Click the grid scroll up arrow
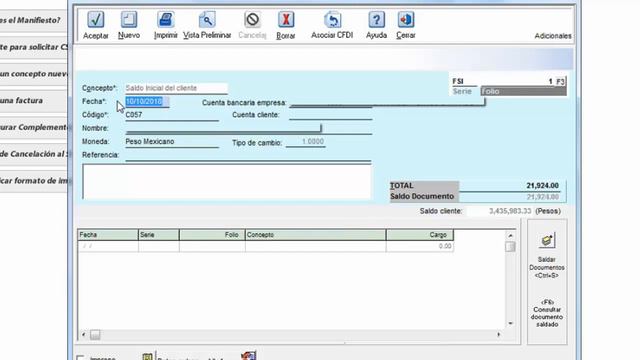640x360 pixels. 510,236
